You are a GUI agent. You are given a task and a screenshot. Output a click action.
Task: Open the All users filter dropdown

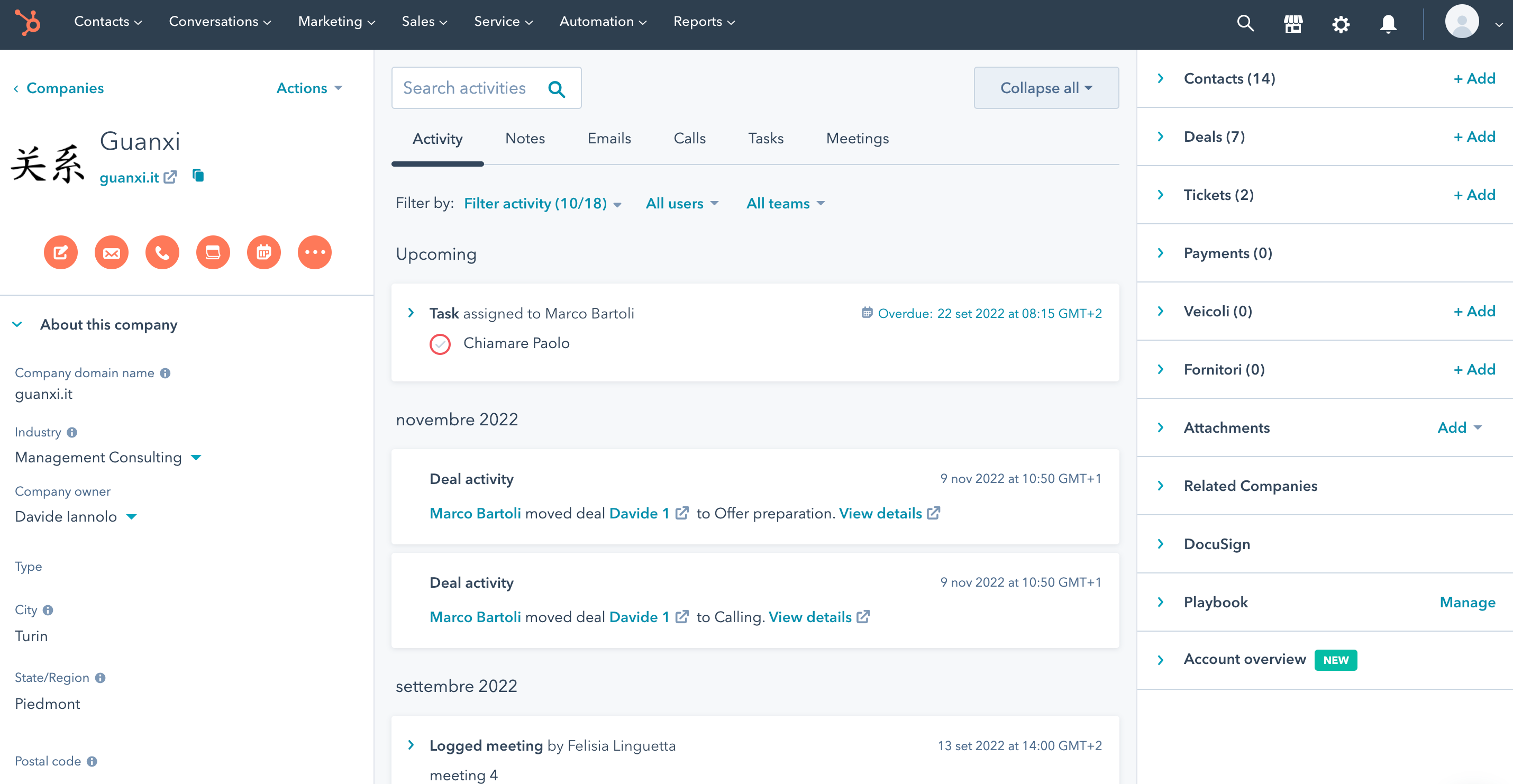[x=682, y=203]
